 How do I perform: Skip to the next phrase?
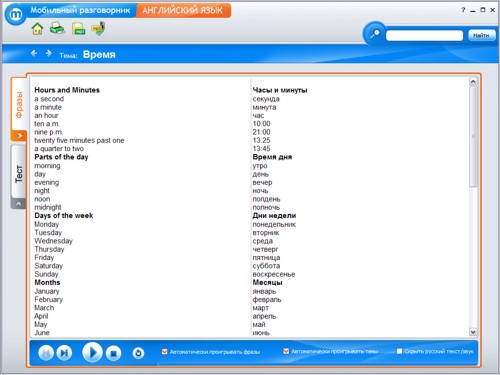coord(64,353)
